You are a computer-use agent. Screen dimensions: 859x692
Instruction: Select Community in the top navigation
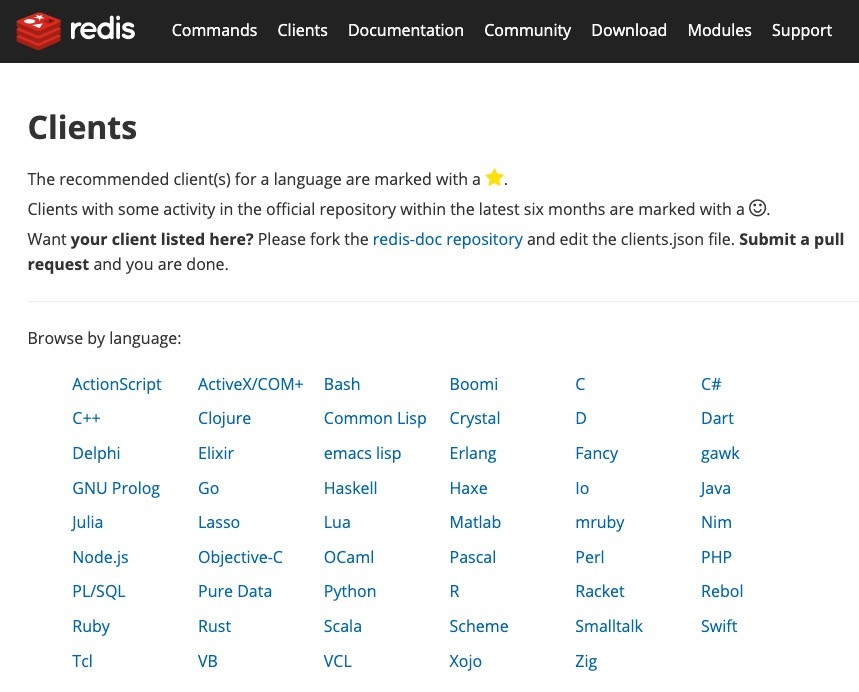[528, 30]
